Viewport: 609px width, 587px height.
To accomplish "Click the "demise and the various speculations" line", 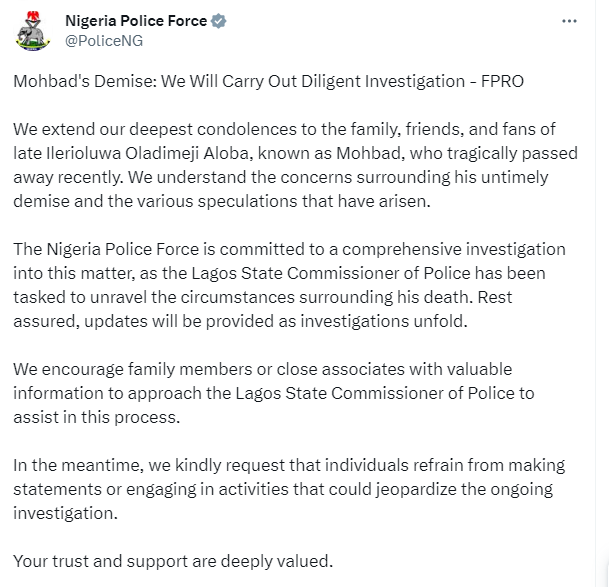I will click(222, 201).
